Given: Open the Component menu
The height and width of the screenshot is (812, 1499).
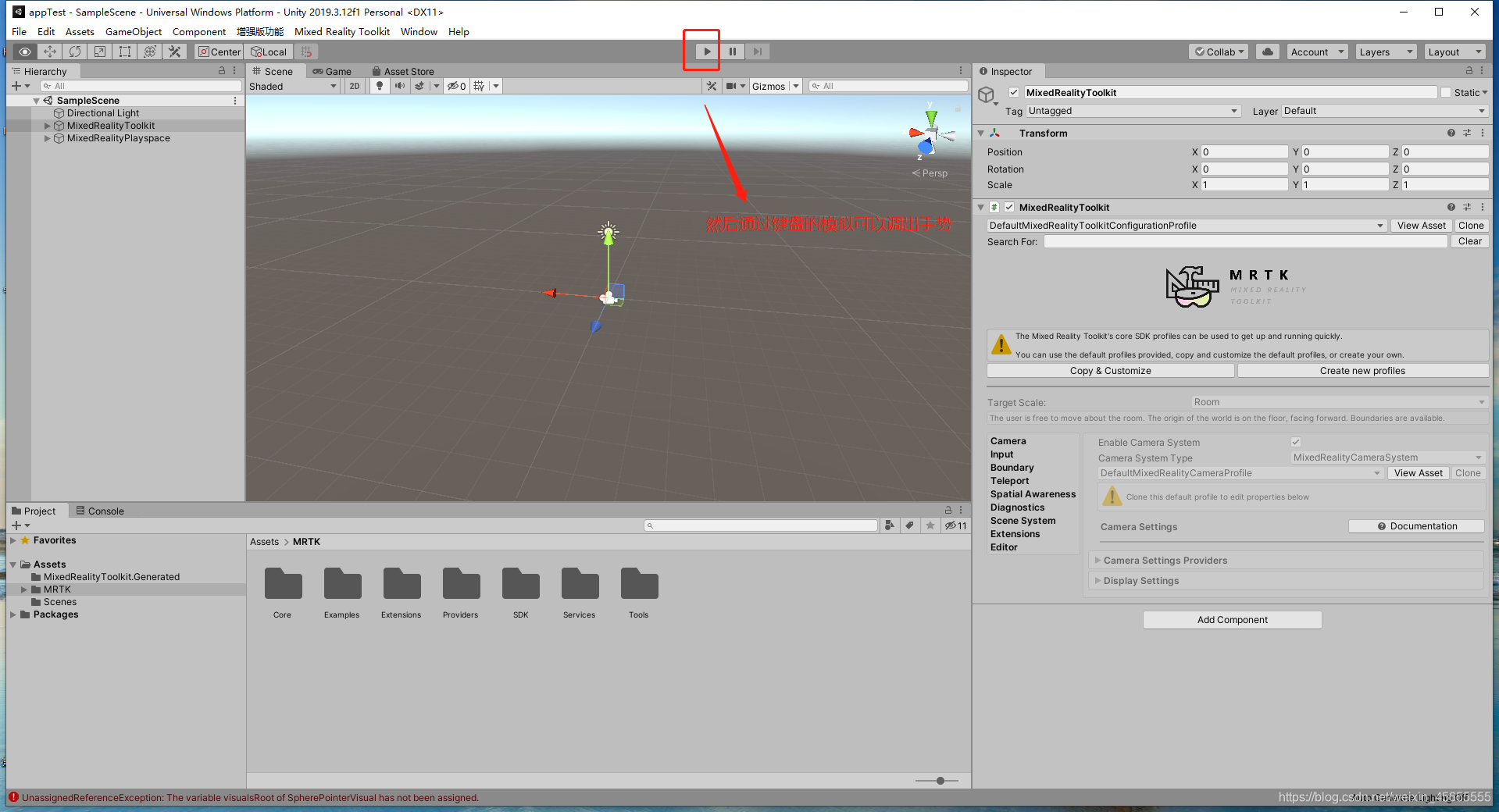Looking at the screenshot, I should [x=199, y=32].
